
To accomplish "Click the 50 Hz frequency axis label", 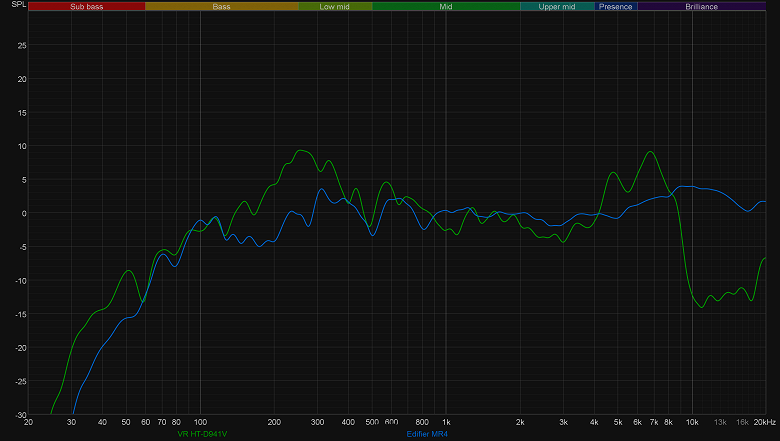I will [126, 422].
